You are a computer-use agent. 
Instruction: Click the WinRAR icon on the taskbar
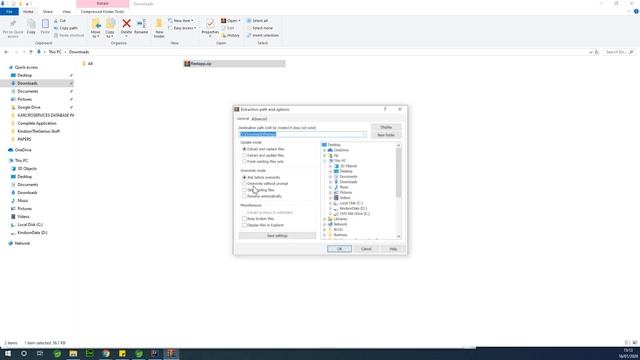click(x=171, y=353)
